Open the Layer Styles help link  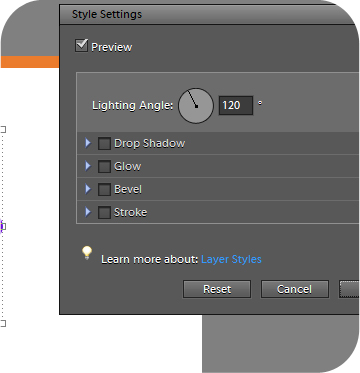(x=231, y=259)
